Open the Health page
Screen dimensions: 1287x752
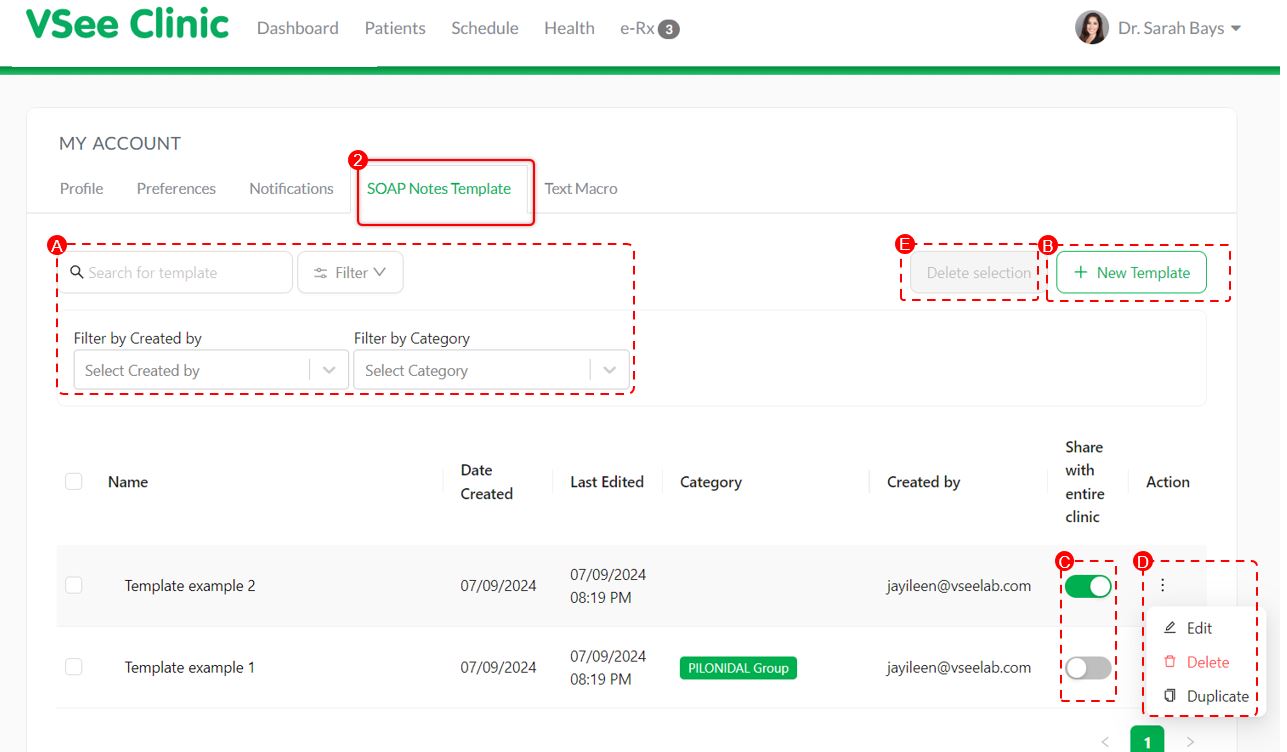pos(569,28)
